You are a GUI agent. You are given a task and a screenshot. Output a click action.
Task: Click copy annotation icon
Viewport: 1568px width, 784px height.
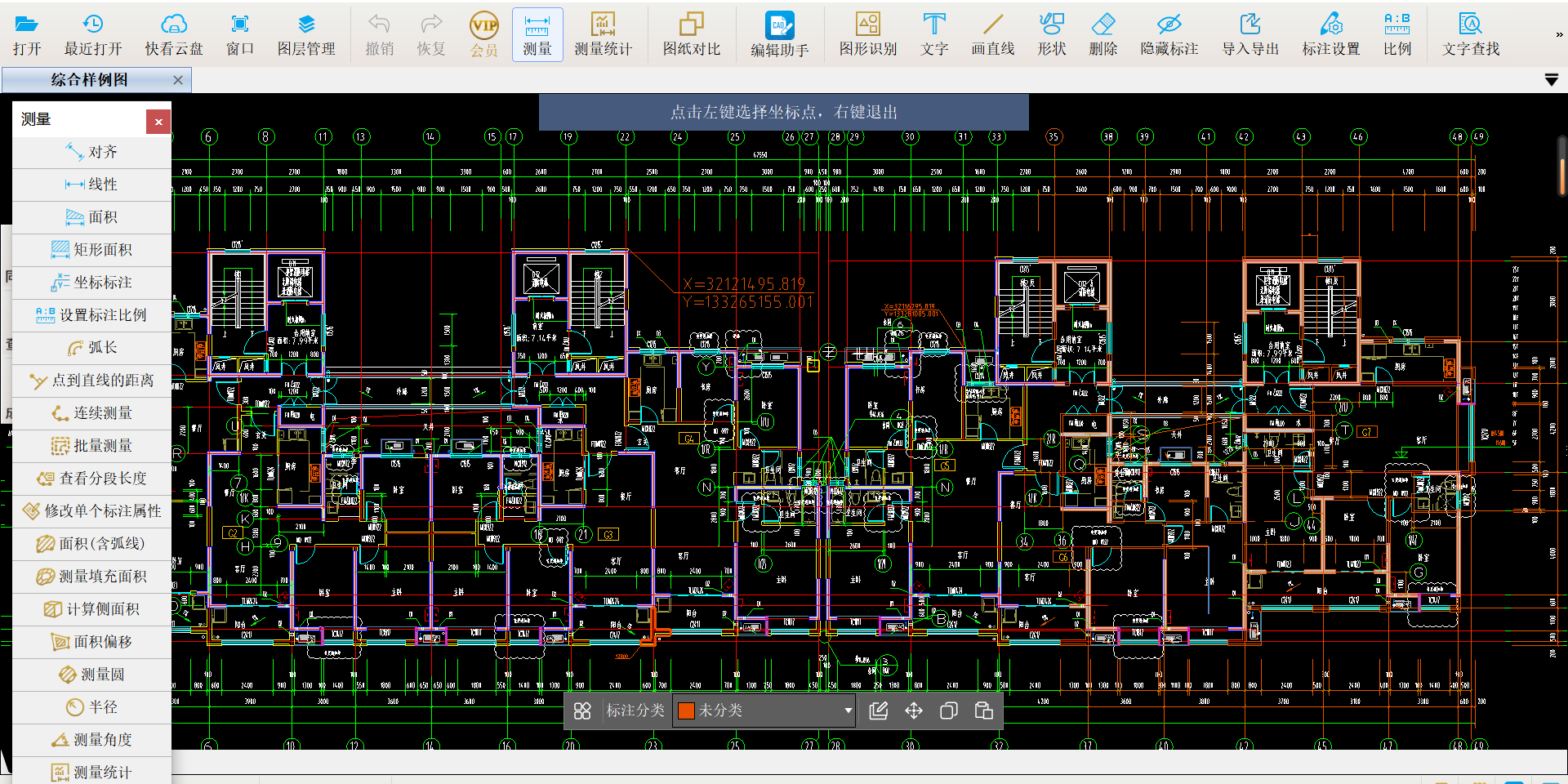pos(949,711)
